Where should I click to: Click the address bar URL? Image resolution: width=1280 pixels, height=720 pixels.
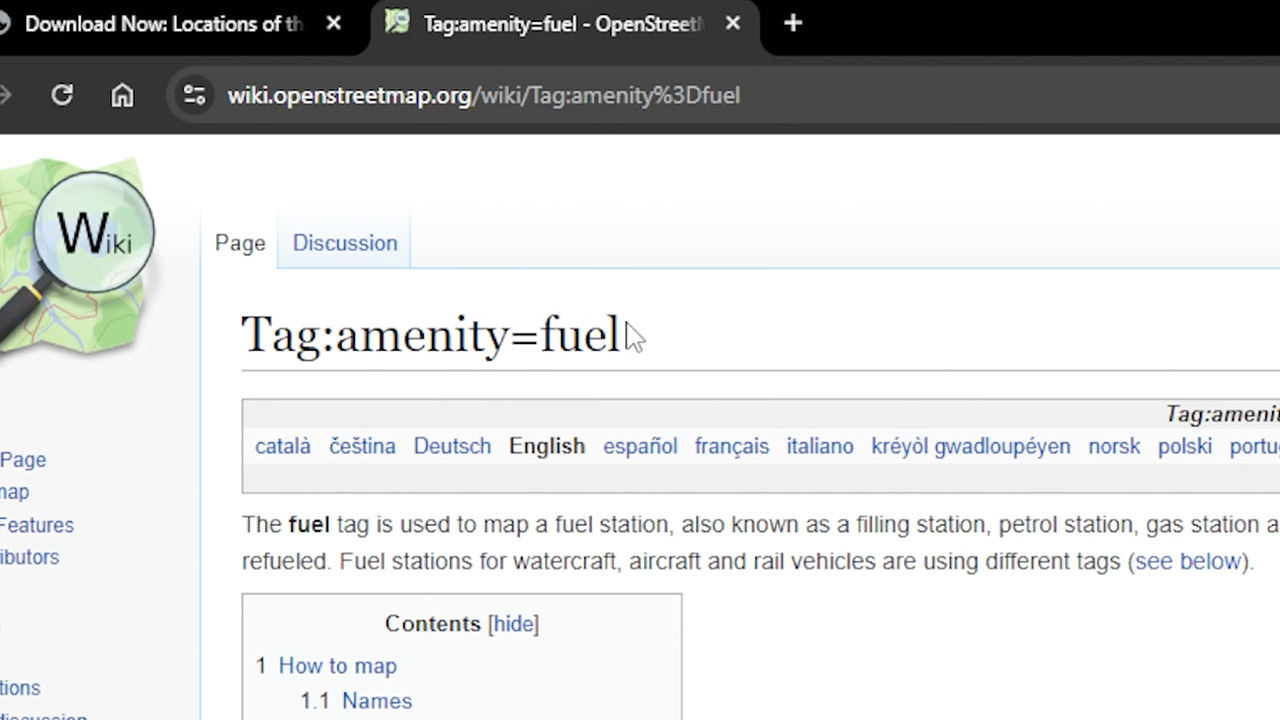(483, 95)
